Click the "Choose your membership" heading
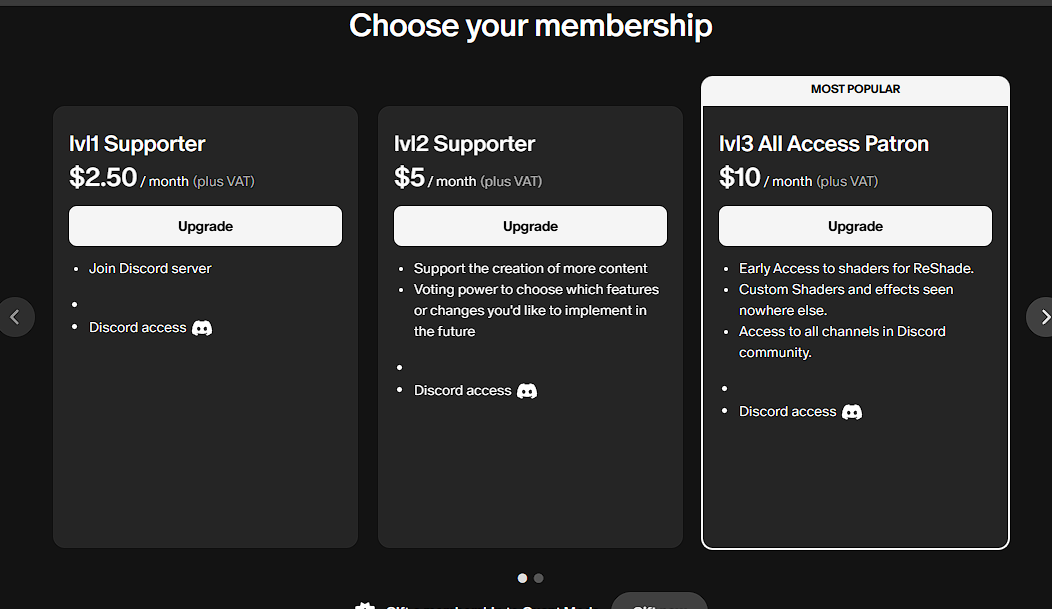Image resolution: width=1052 pixels, height=609 pixels. point(530,26)
